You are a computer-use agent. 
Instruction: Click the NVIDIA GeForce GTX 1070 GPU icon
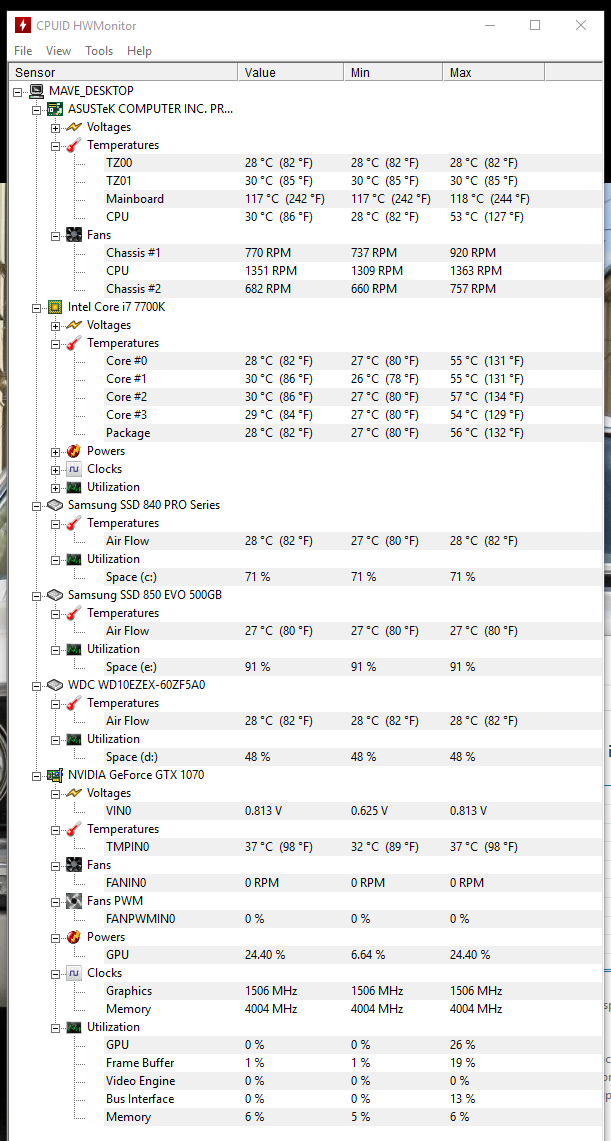[56, 775]
